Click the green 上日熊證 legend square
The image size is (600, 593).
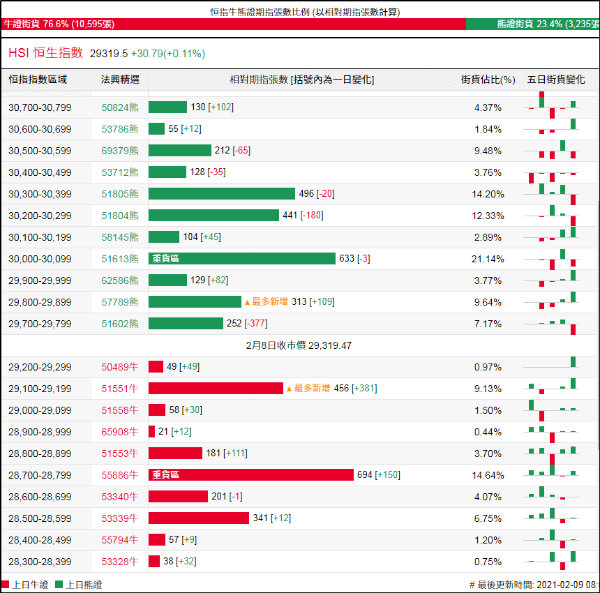pos(59,584)
